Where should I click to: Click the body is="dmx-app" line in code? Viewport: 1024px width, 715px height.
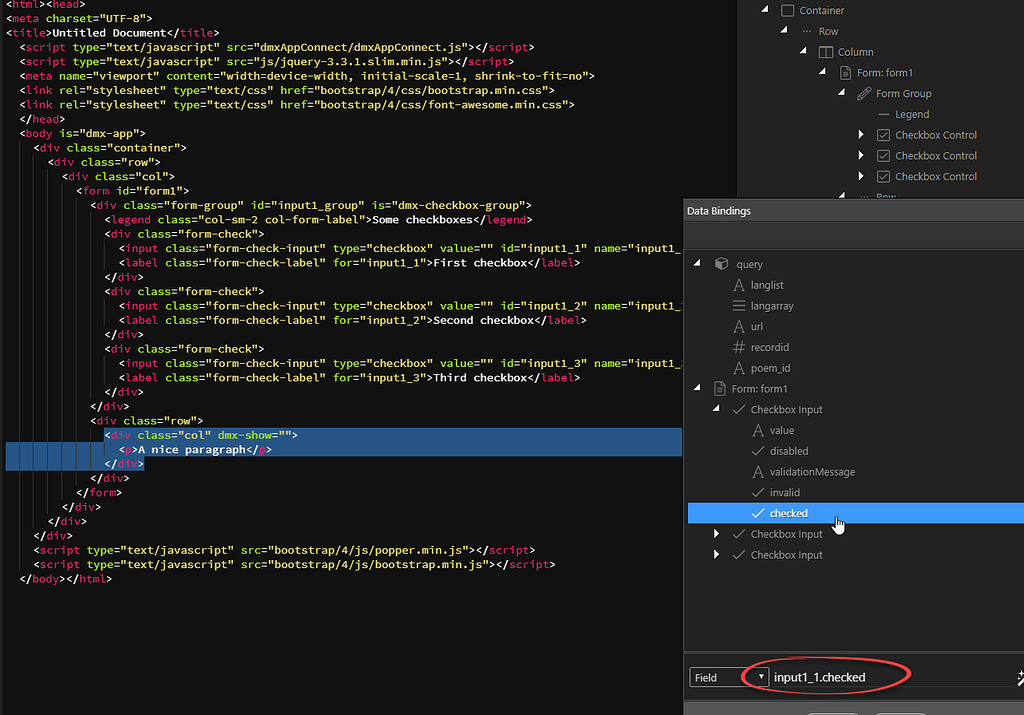tap(83, 133)
